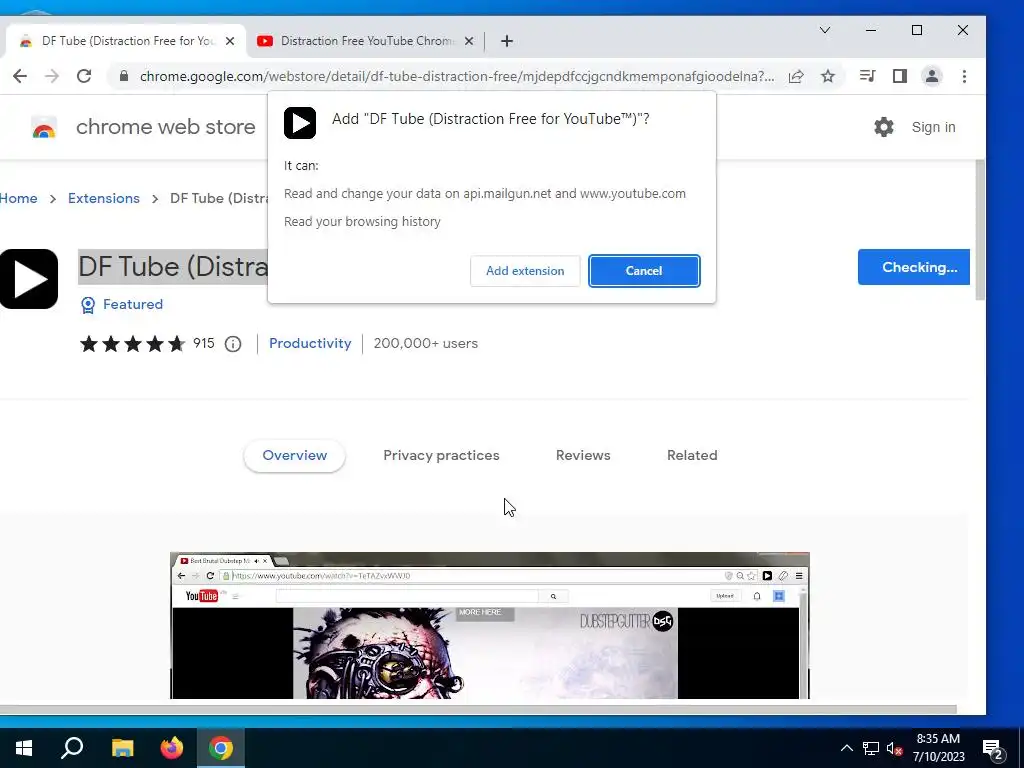Toggle the Chrome side panel
1024x768 pixels.
pos(900,76)
